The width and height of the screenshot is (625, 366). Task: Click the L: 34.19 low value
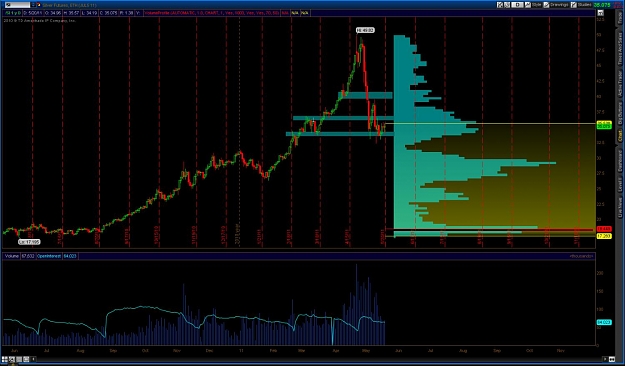click(x=89, y=13)
